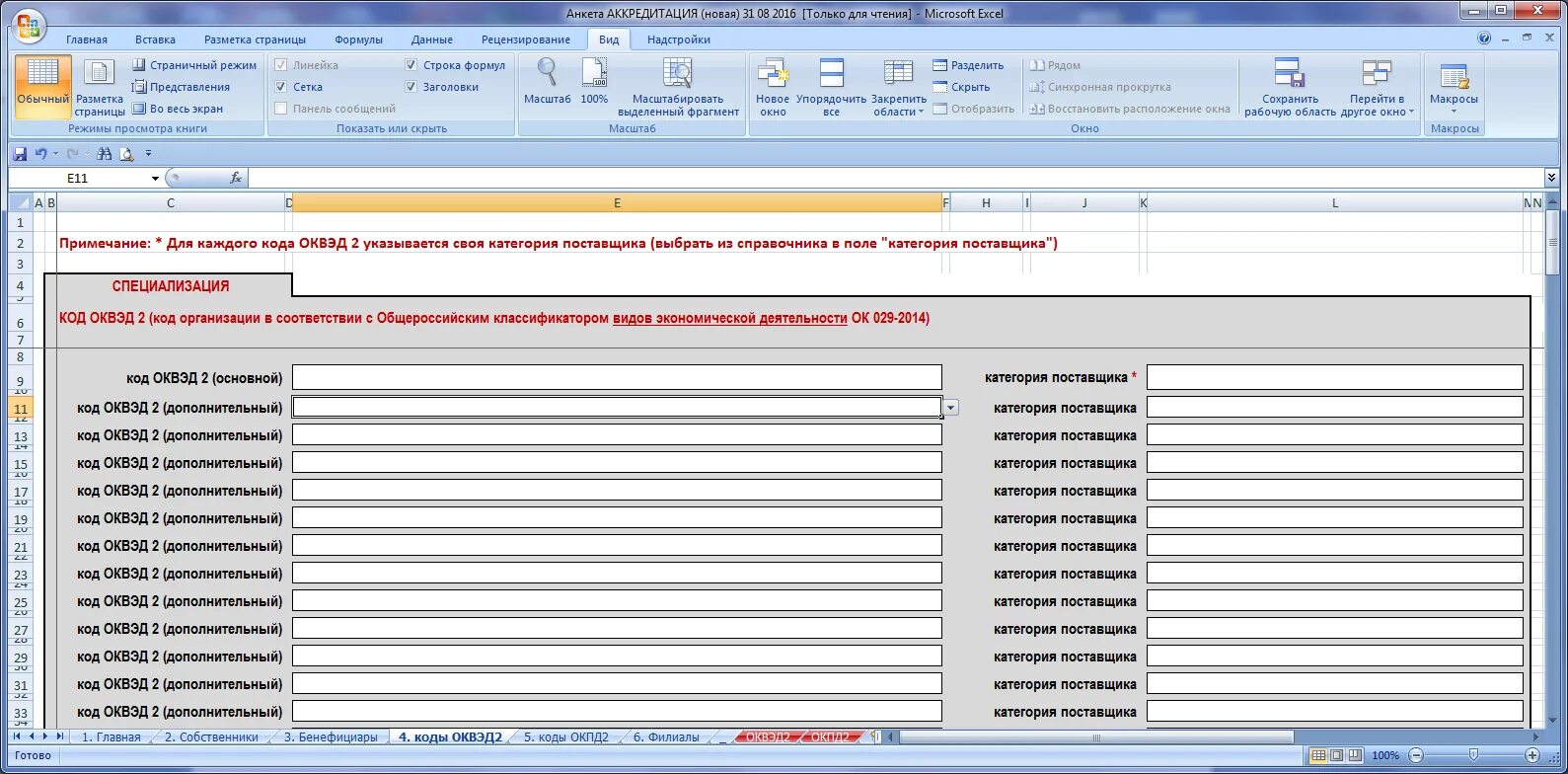This screenshot has width=1568, height=774.
Task: Toggle the Headings (Заголовки) checkbox
Action: pyautogui.click(x=411, y=87)
